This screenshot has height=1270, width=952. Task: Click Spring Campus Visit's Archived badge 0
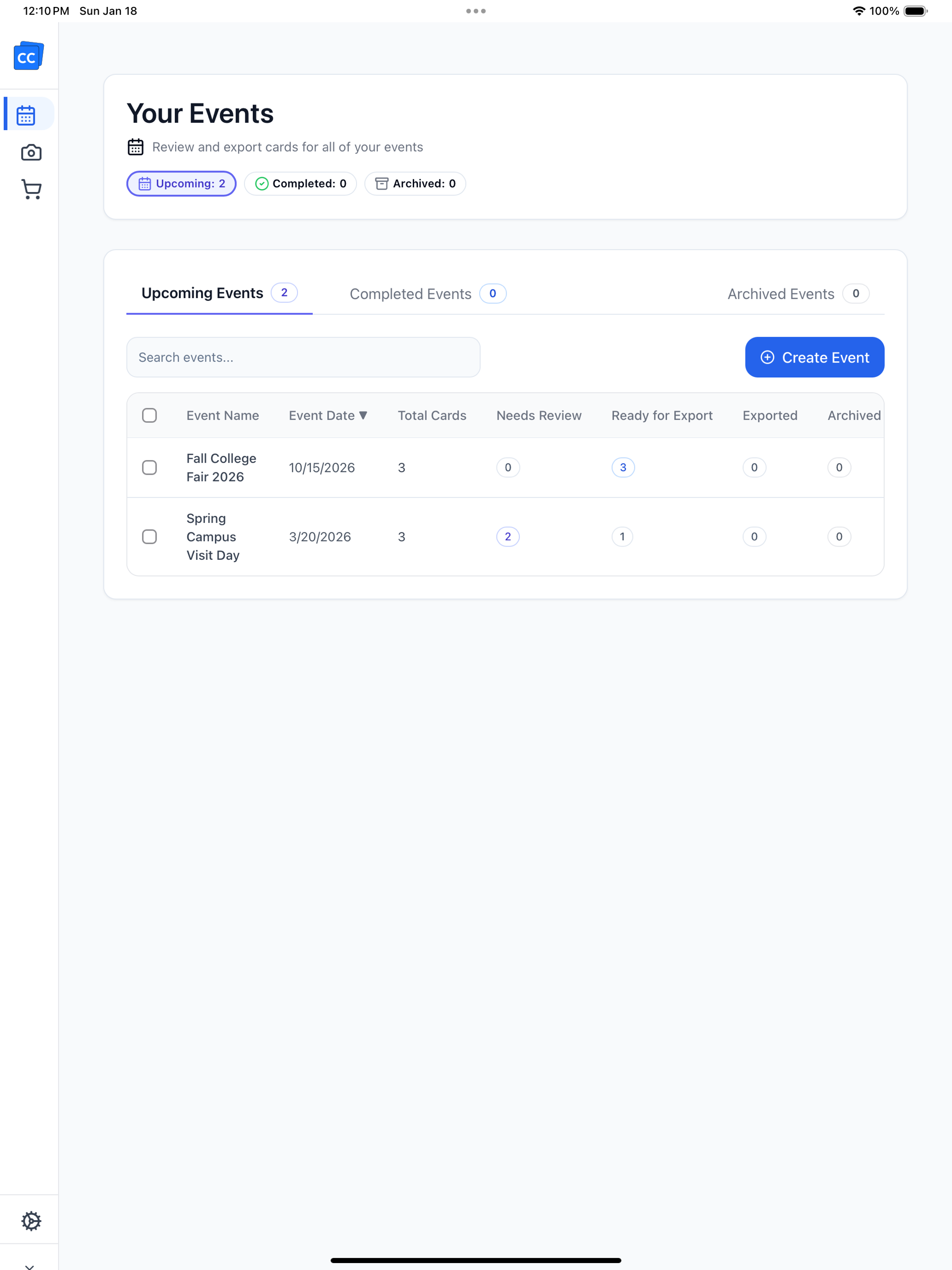click(839, 537)
